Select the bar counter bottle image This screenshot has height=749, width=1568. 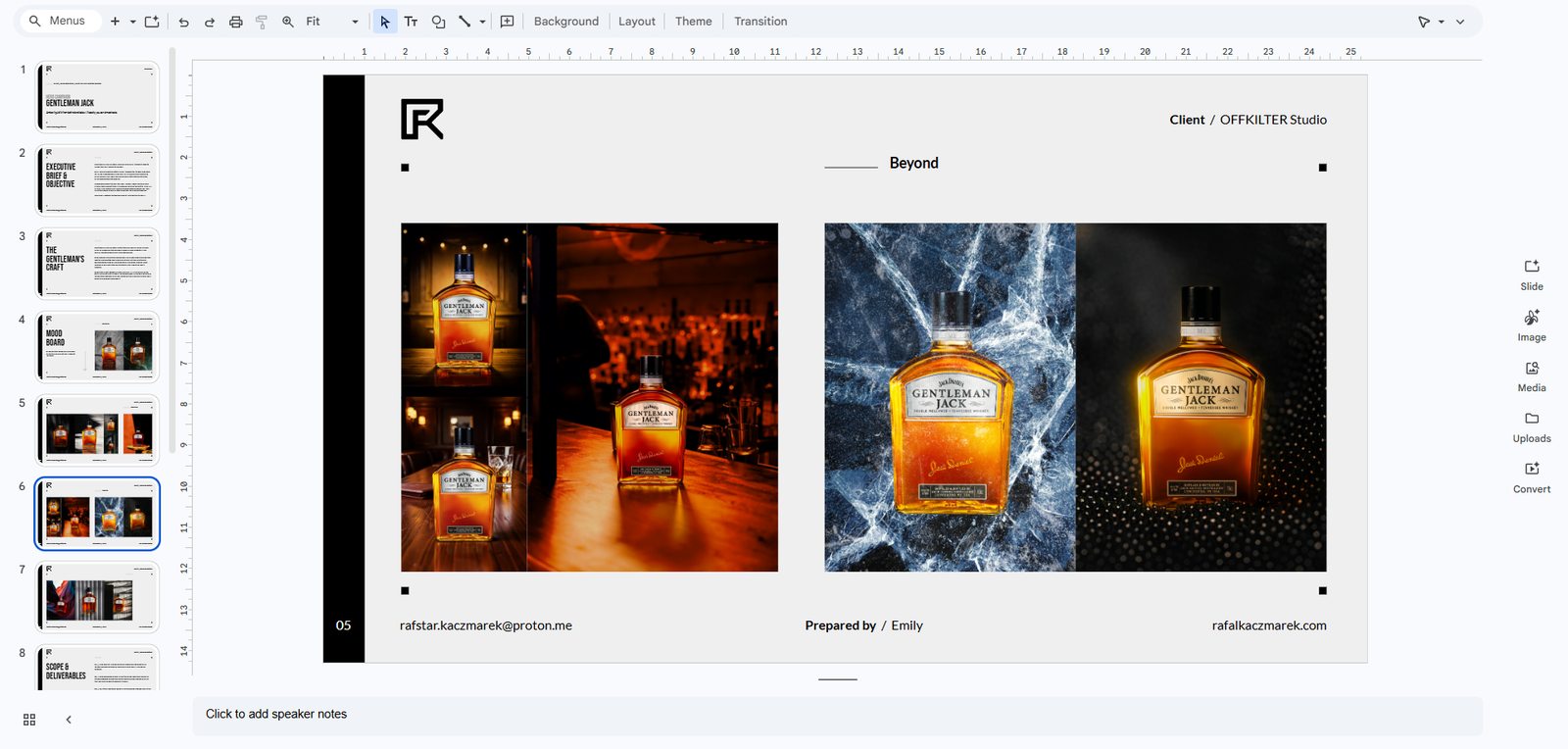653,397
